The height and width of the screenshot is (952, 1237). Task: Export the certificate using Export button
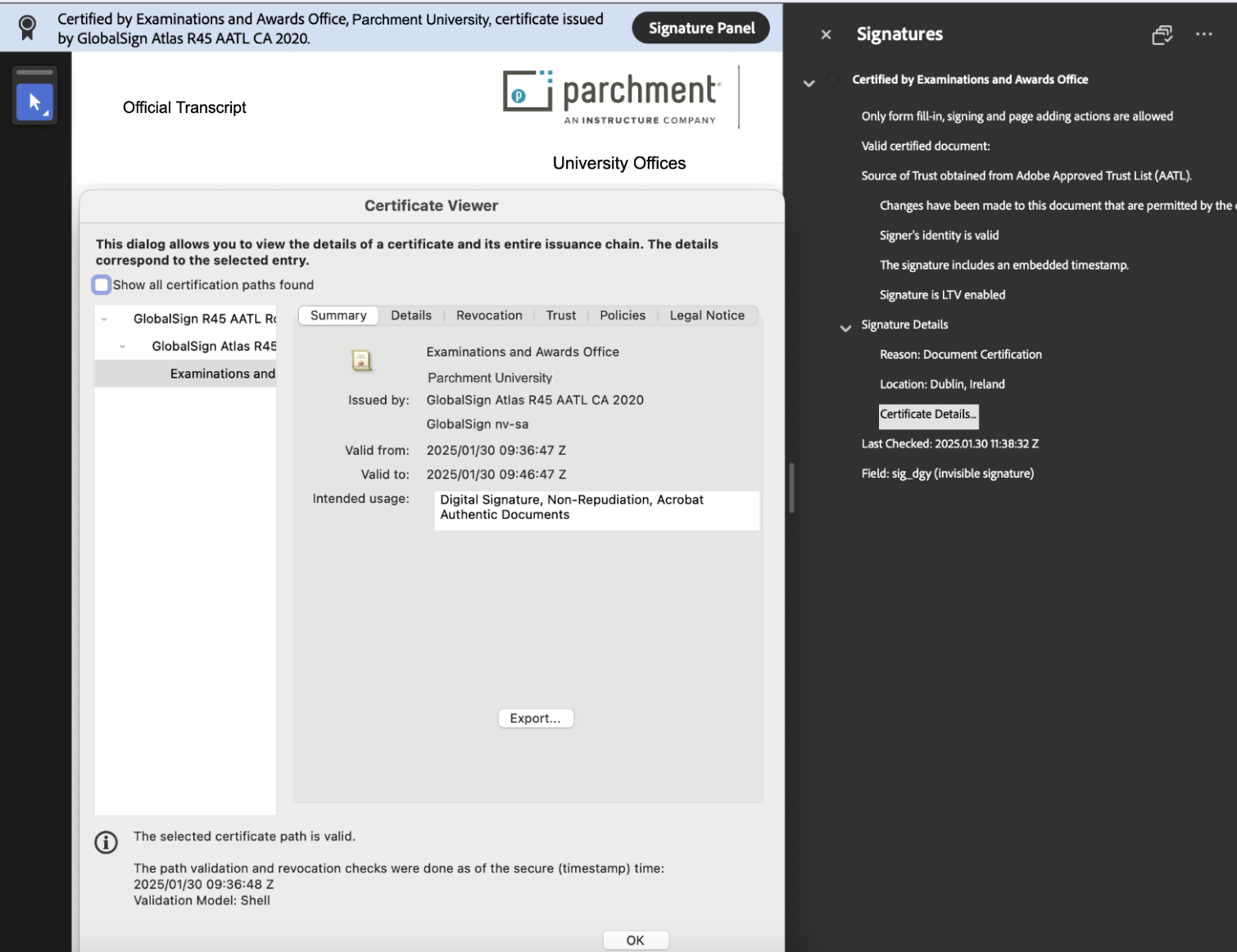pyautogui.click(x=536, y=718)
